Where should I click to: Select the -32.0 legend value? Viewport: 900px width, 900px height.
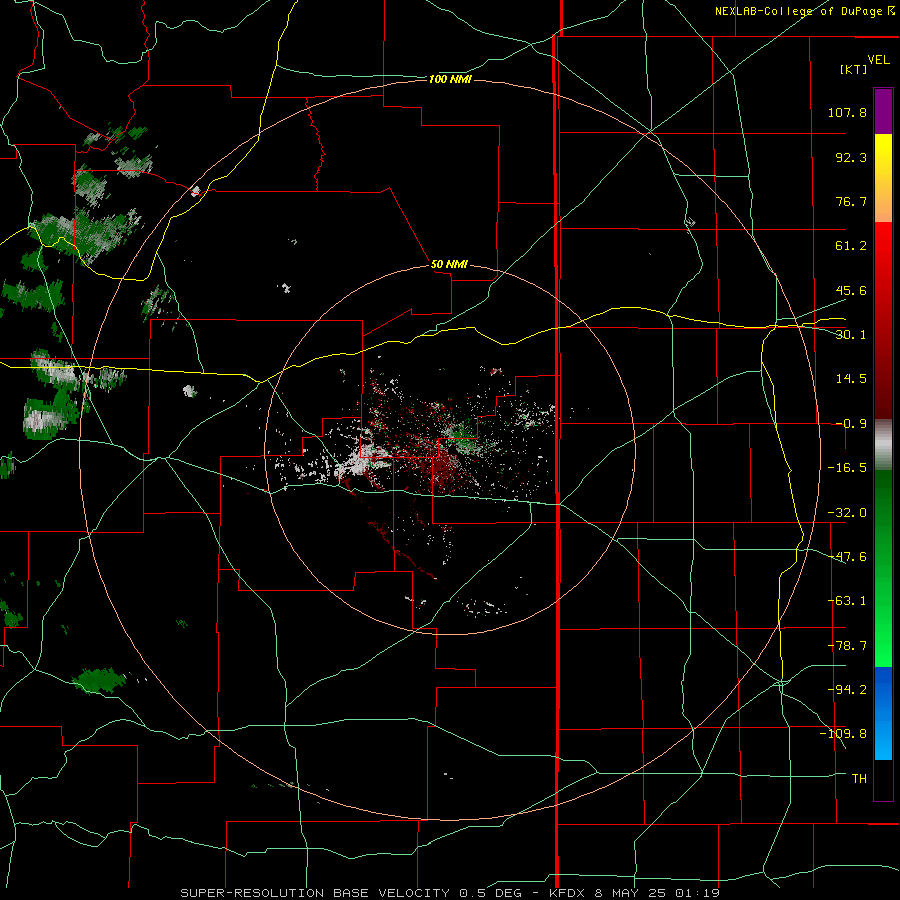(x=847, y=513)
